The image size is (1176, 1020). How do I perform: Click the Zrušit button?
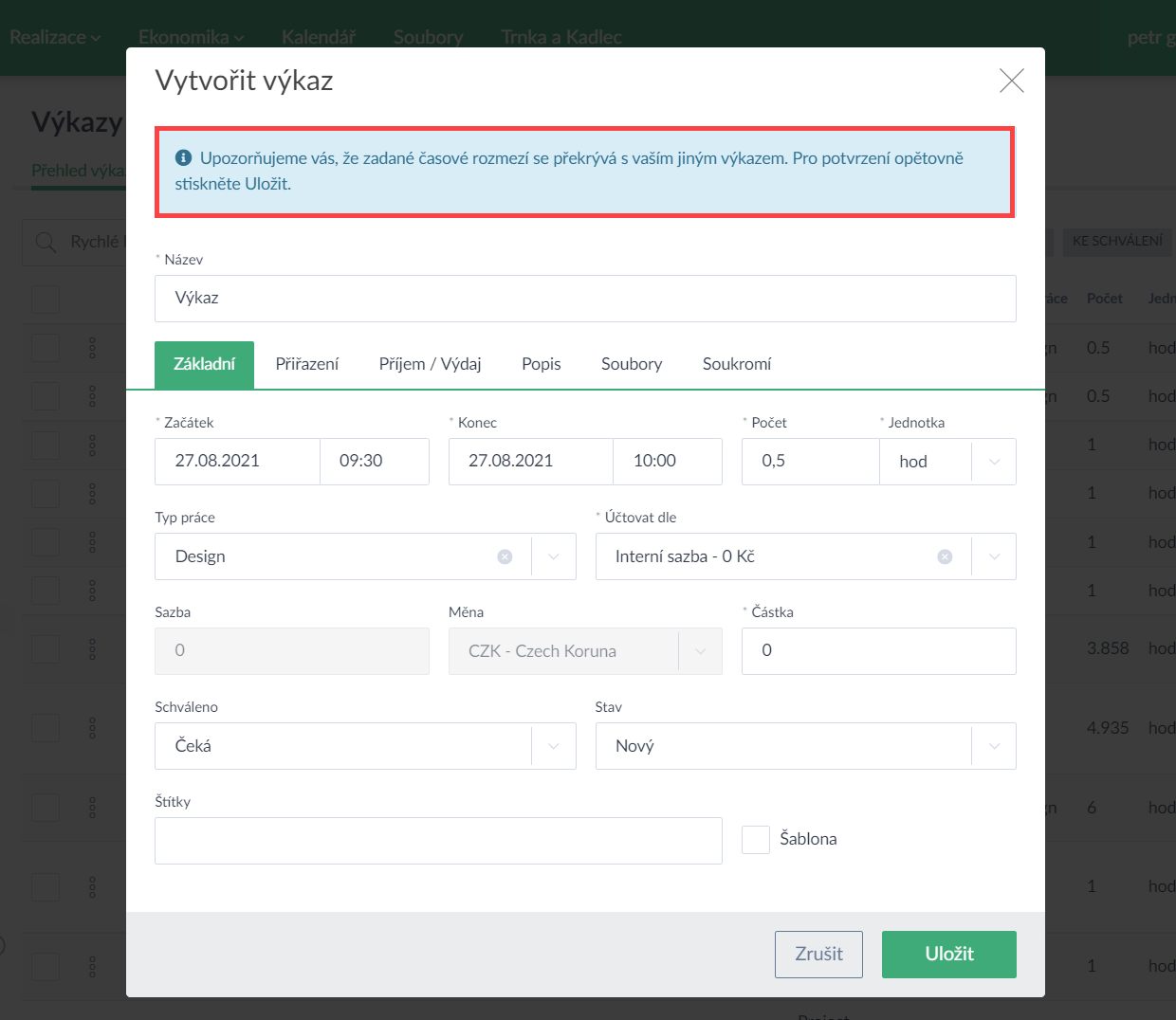(818, 954)
